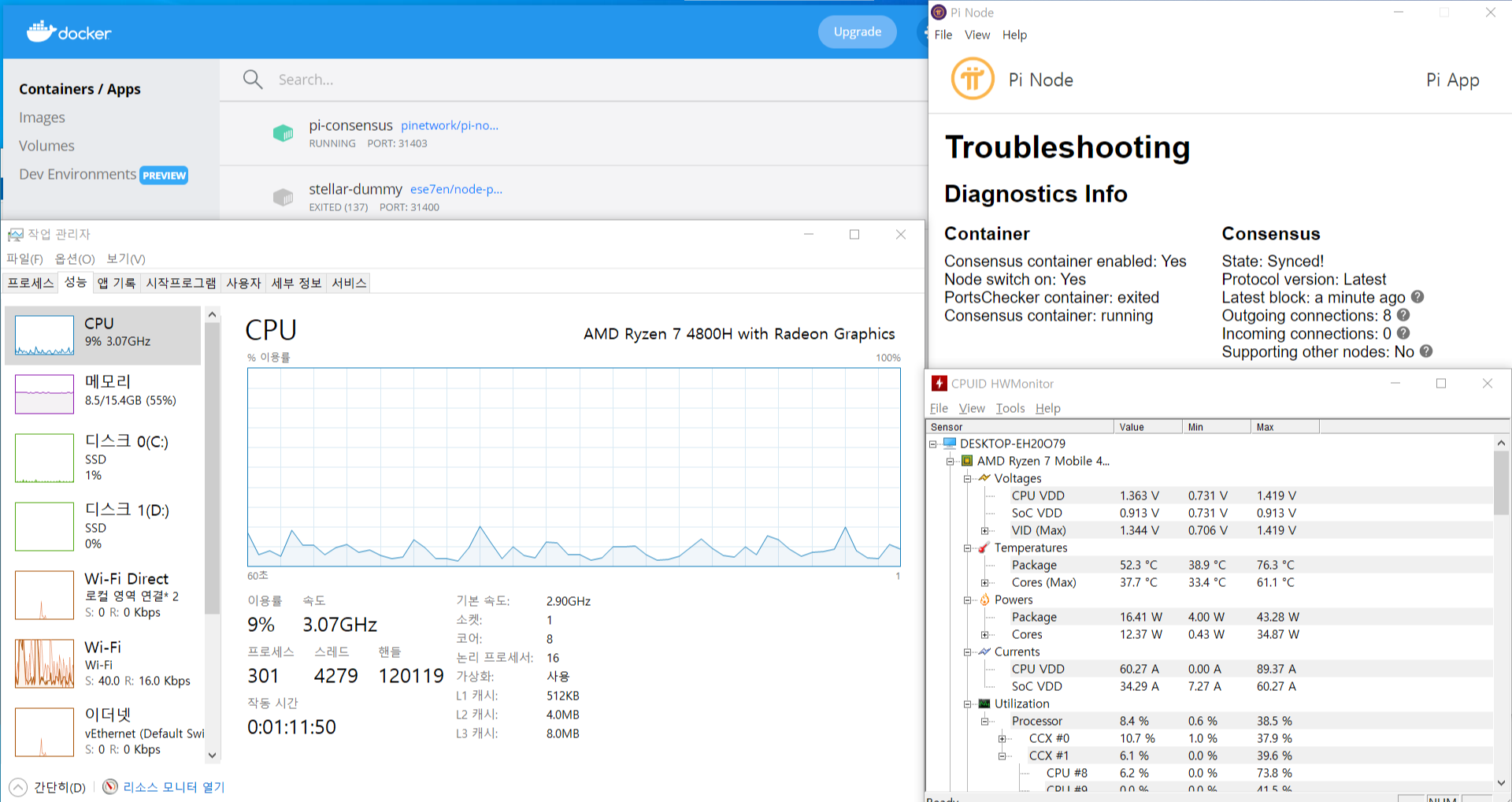Click the stellar-dummy container cube icon
This screenshot has height=802, width=1512.
click(283, 197)
